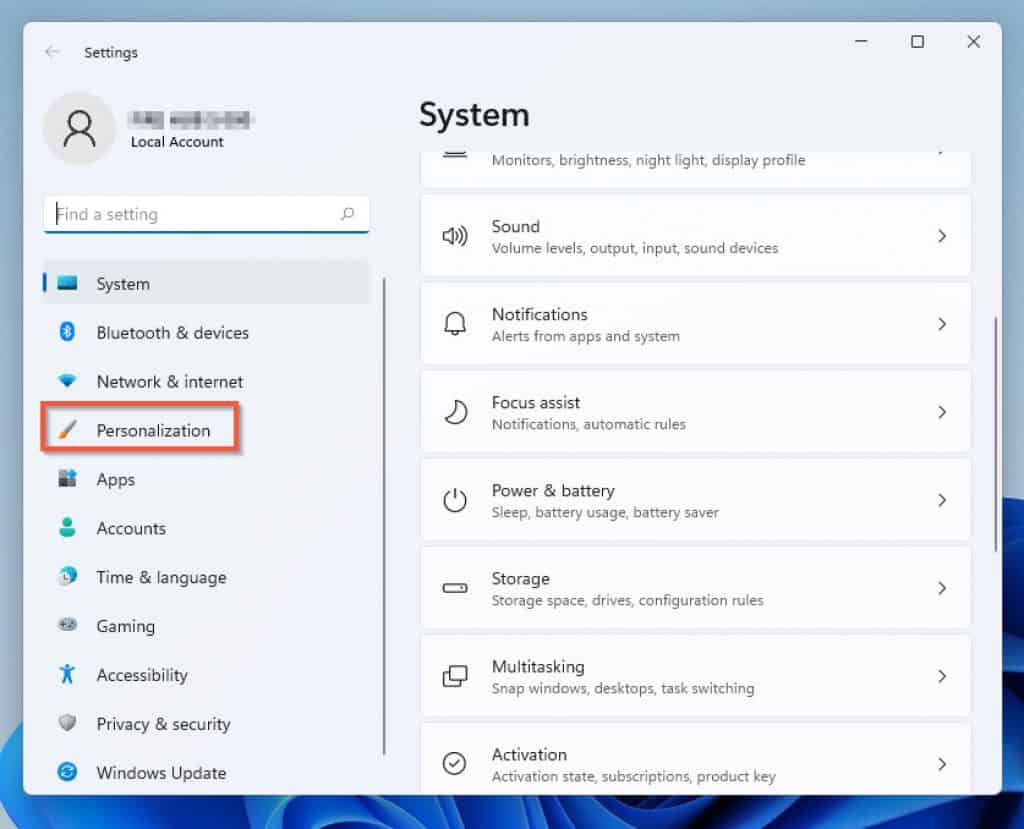1024x829 pixels.
Task: Click 'Storage space, drives, configuration rules' text
Action: tap(627, 600)
